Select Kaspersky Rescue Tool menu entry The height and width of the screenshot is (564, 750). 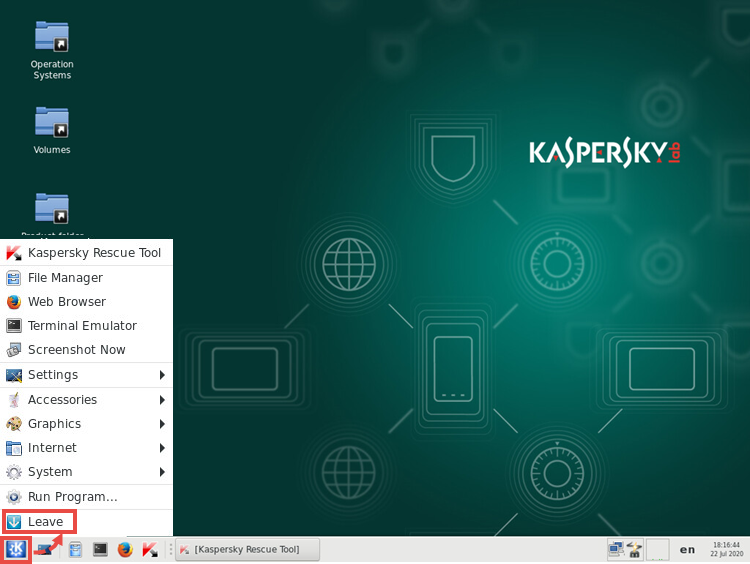point(87,253)
